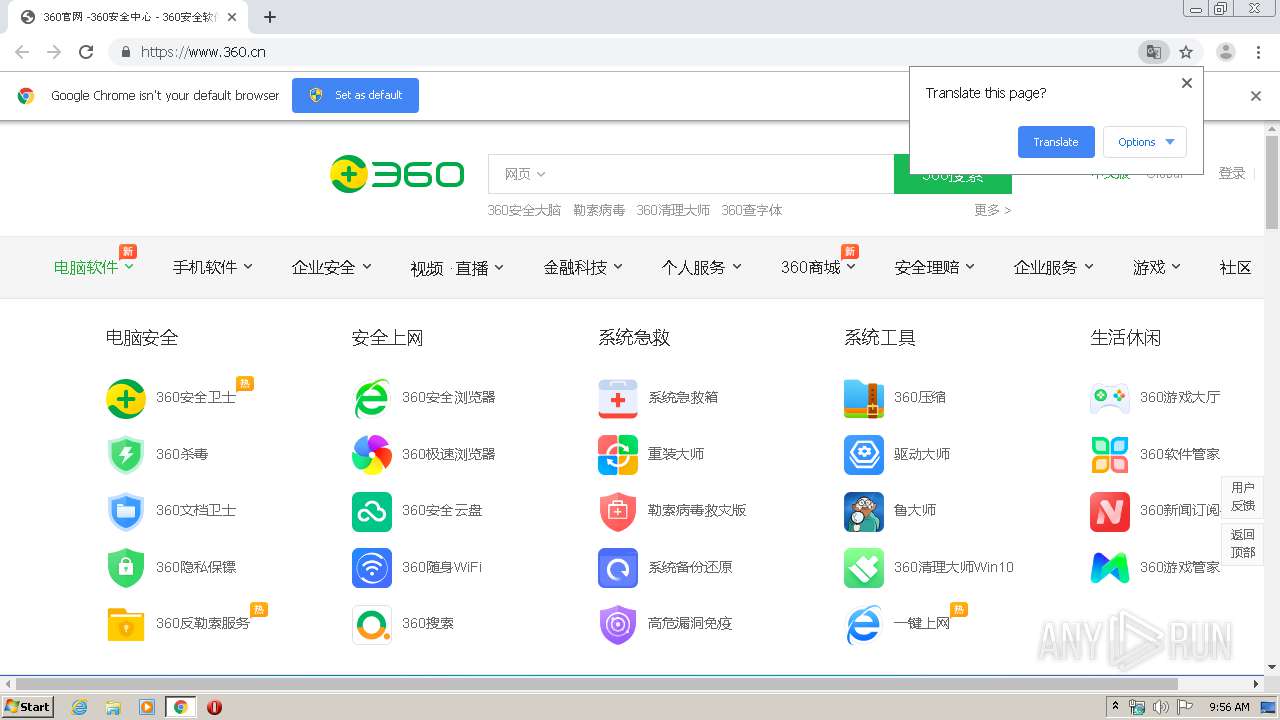Expand the 个人服务 menu
The height and width of the screenshot is (720, 1280).
(x=701, y=267)
